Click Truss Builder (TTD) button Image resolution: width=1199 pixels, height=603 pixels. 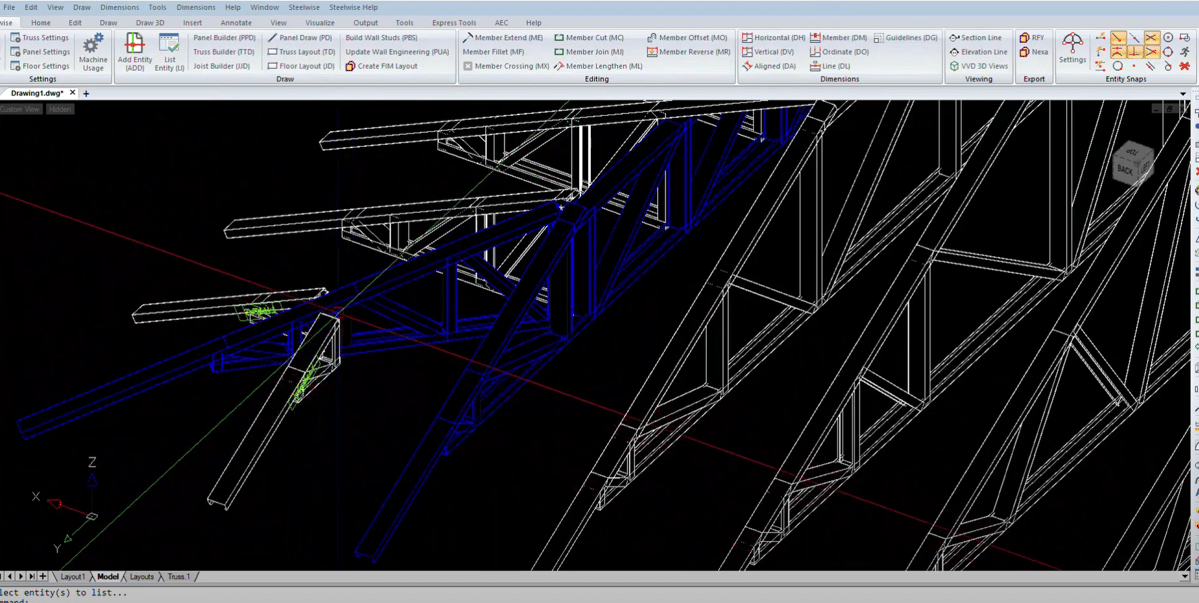223,52
